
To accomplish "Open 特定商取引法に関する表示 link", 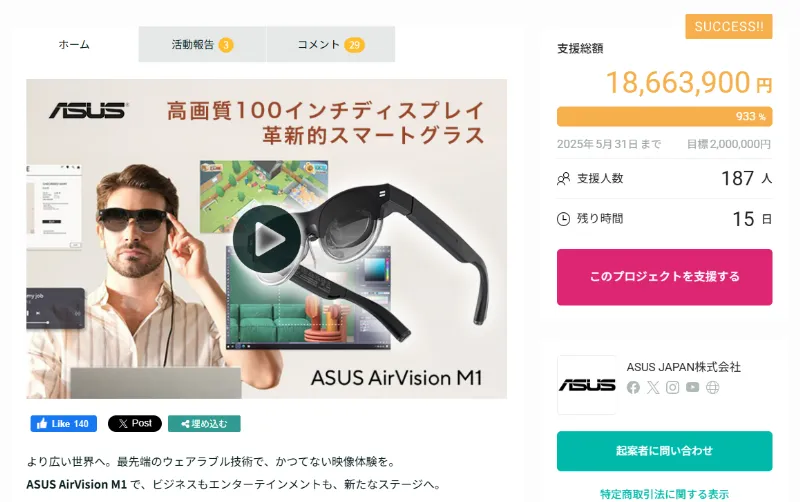I will pyautogui.click(x=664, y=494).
